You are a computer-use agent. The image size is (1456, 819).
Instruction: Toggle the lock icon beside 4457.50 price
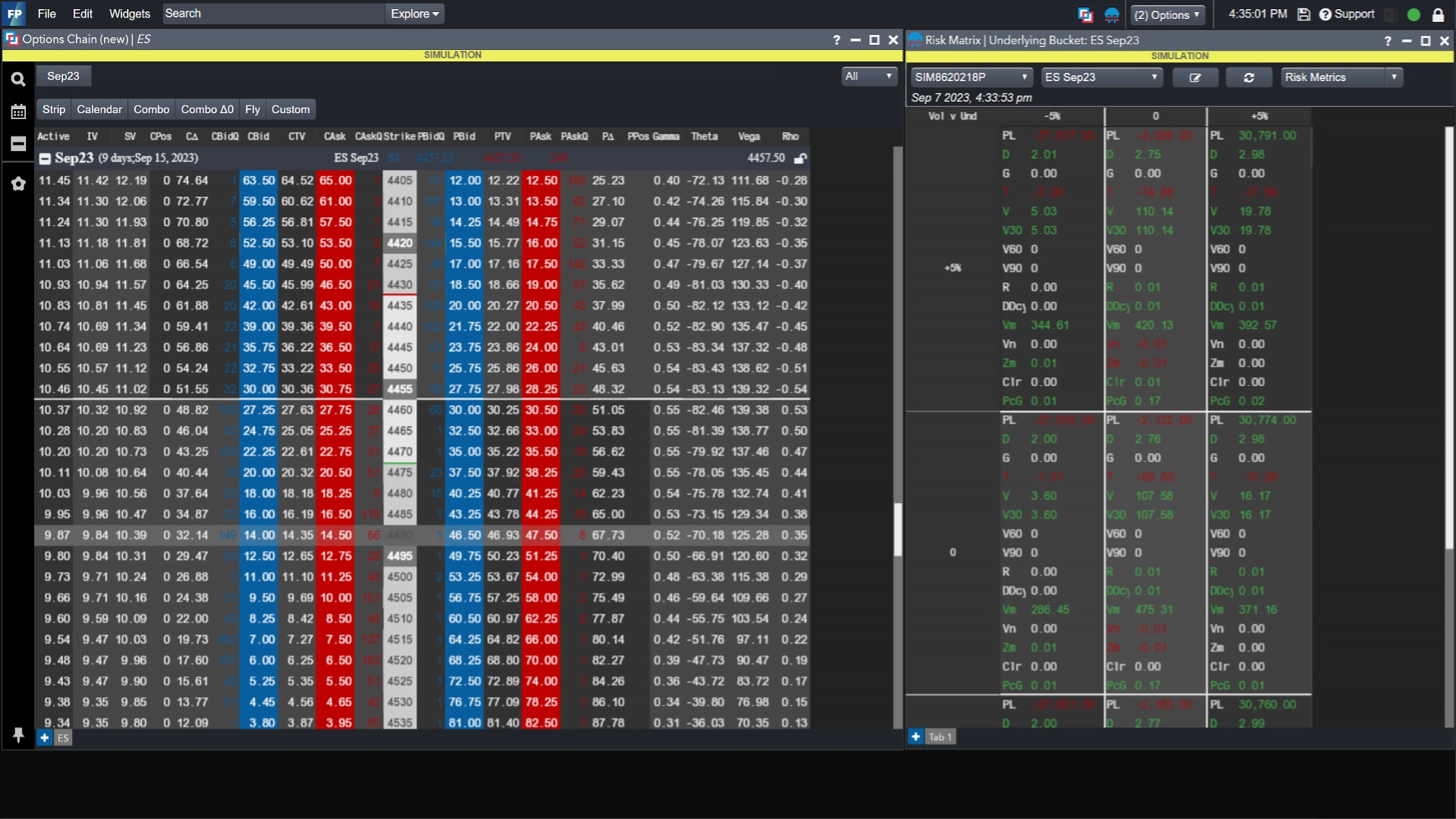tap(802, 158)
